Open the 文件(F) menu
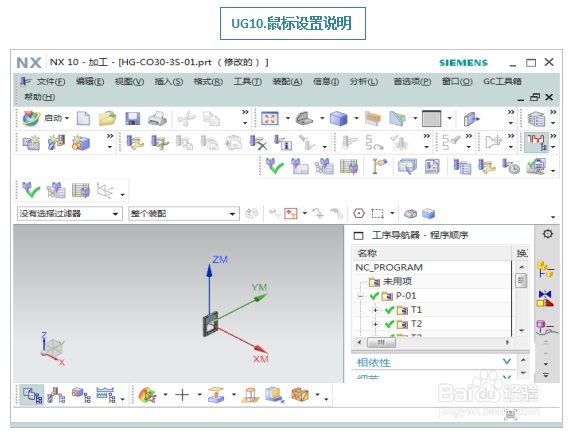Viewport: 572px width, 431px height. (x=51, y=82)
